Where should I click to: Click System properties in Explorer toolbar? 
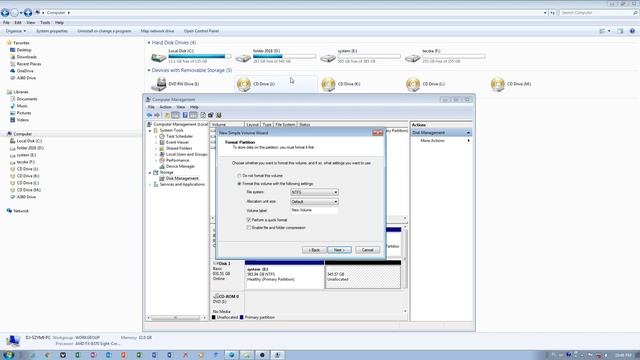coord(52,31)
